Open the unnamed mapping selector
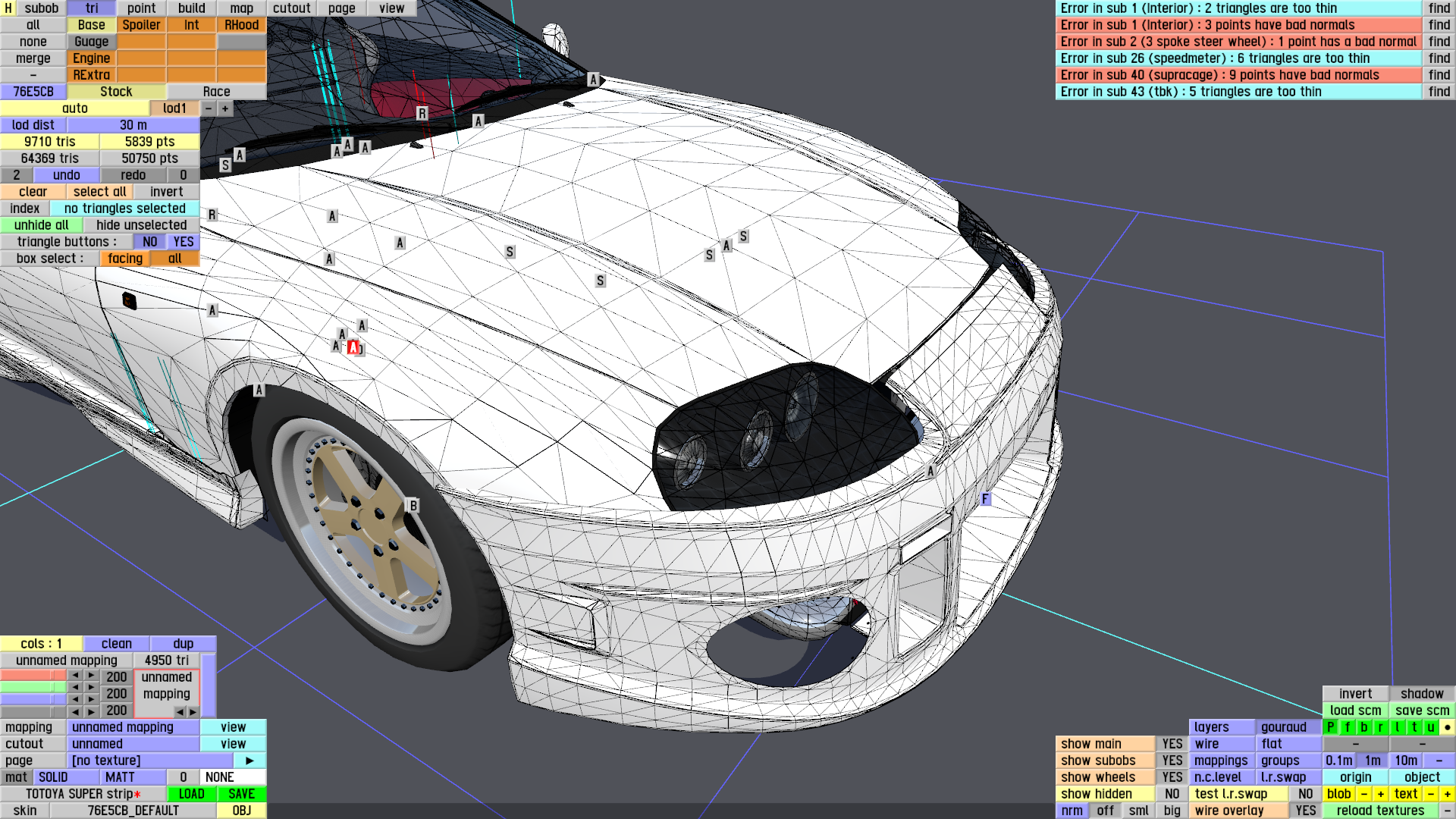This screenshot has height=819, width=1456. coord(133,727)
